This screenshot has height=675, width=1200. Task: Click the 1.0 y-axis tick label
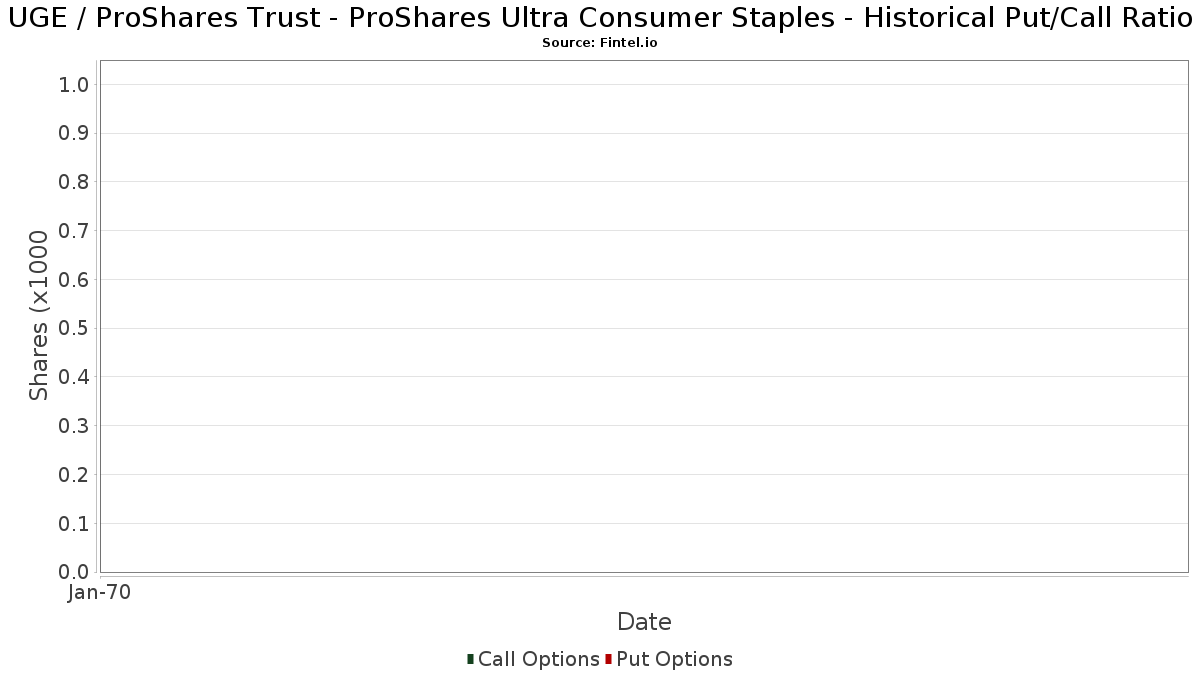74,84
